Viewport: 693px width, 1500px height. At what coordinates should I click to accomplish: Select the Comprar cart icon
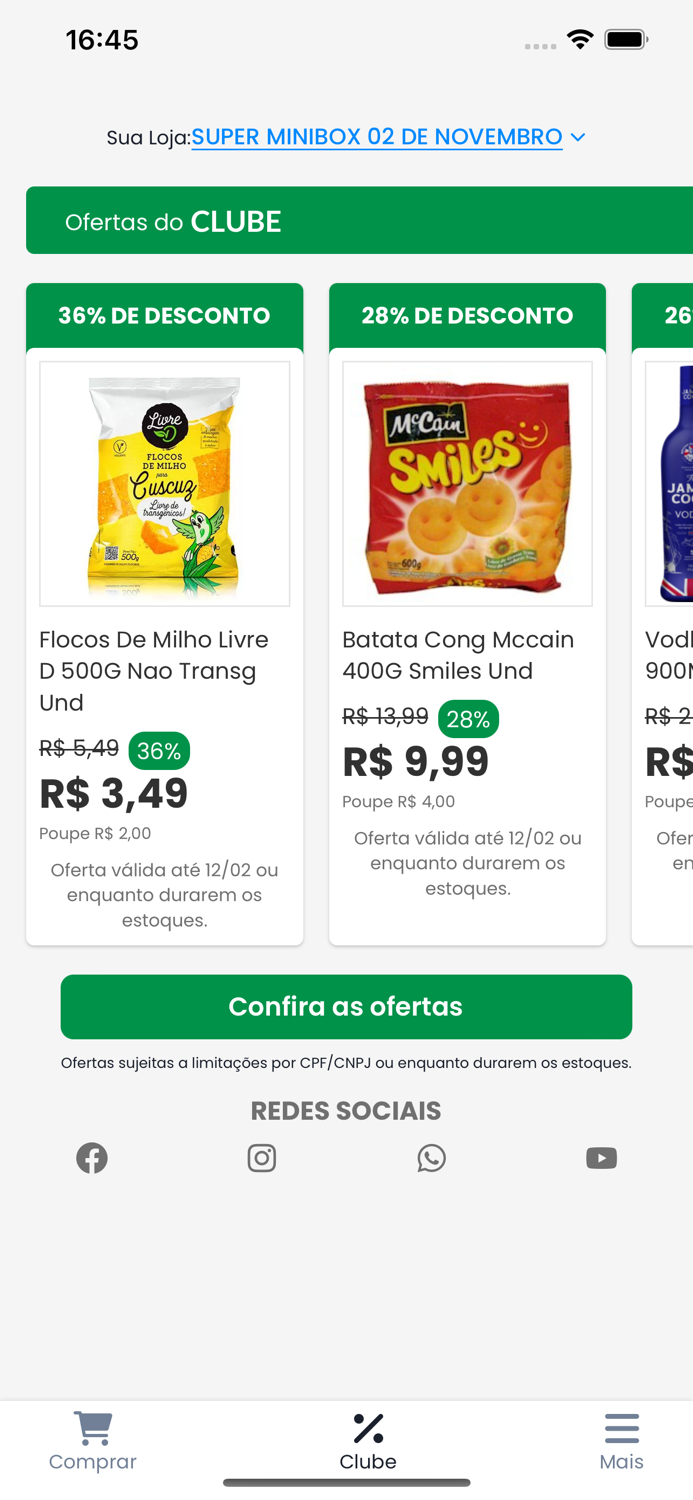tap(92, 1427)
